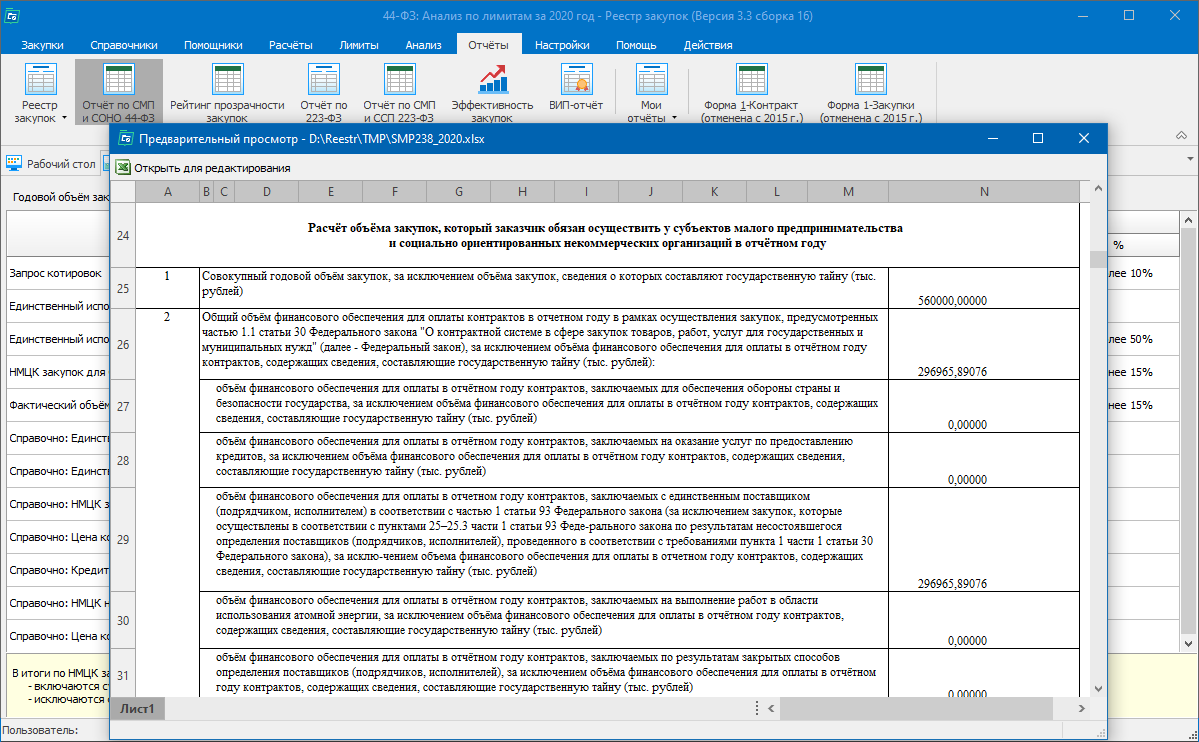Open the tab list dropdown in main window
Image resolution: width=1199 pixels, height=742 pixels.
coord(1190,159)
